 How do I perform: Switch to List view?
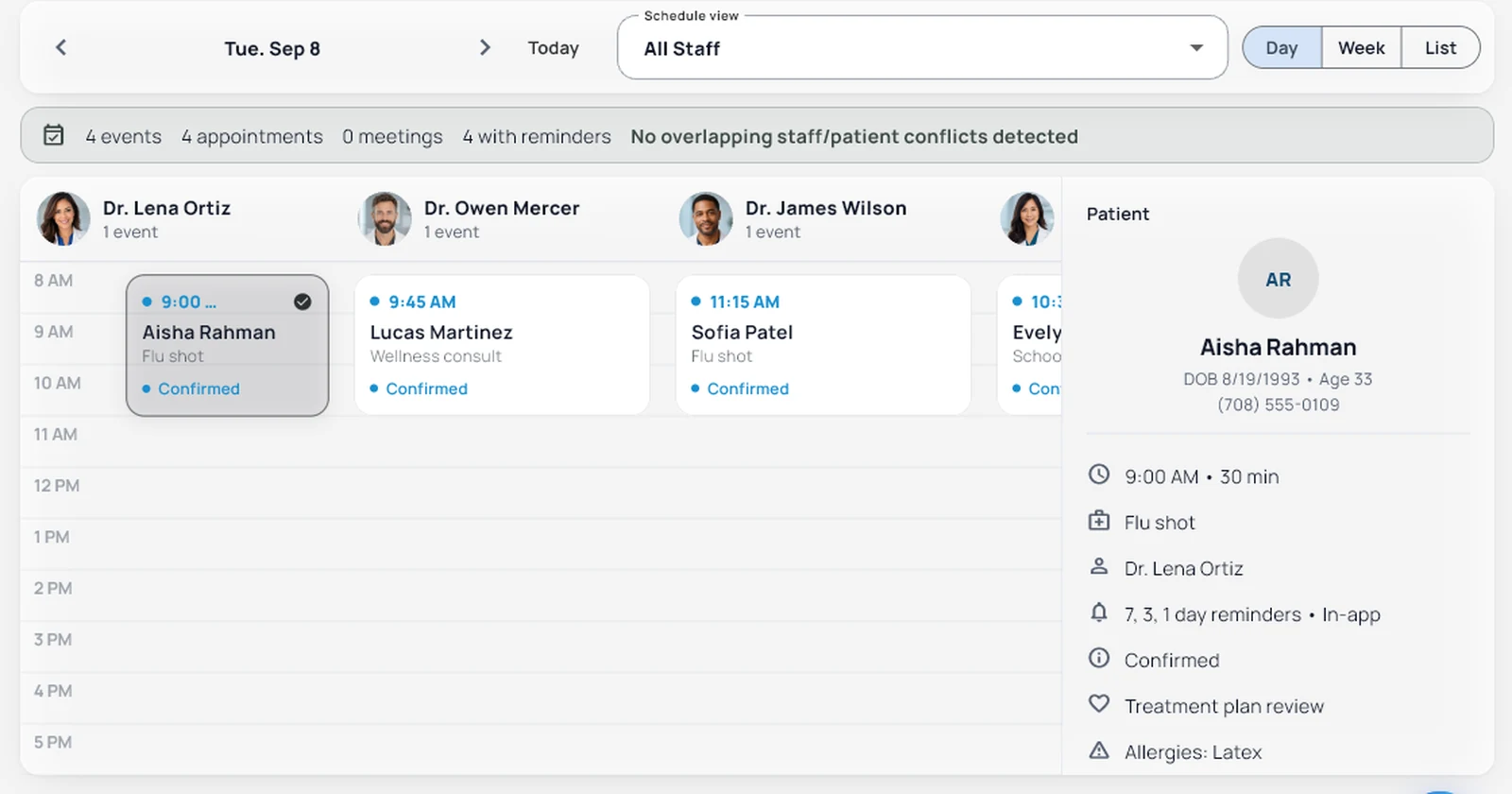(1440, 48)
